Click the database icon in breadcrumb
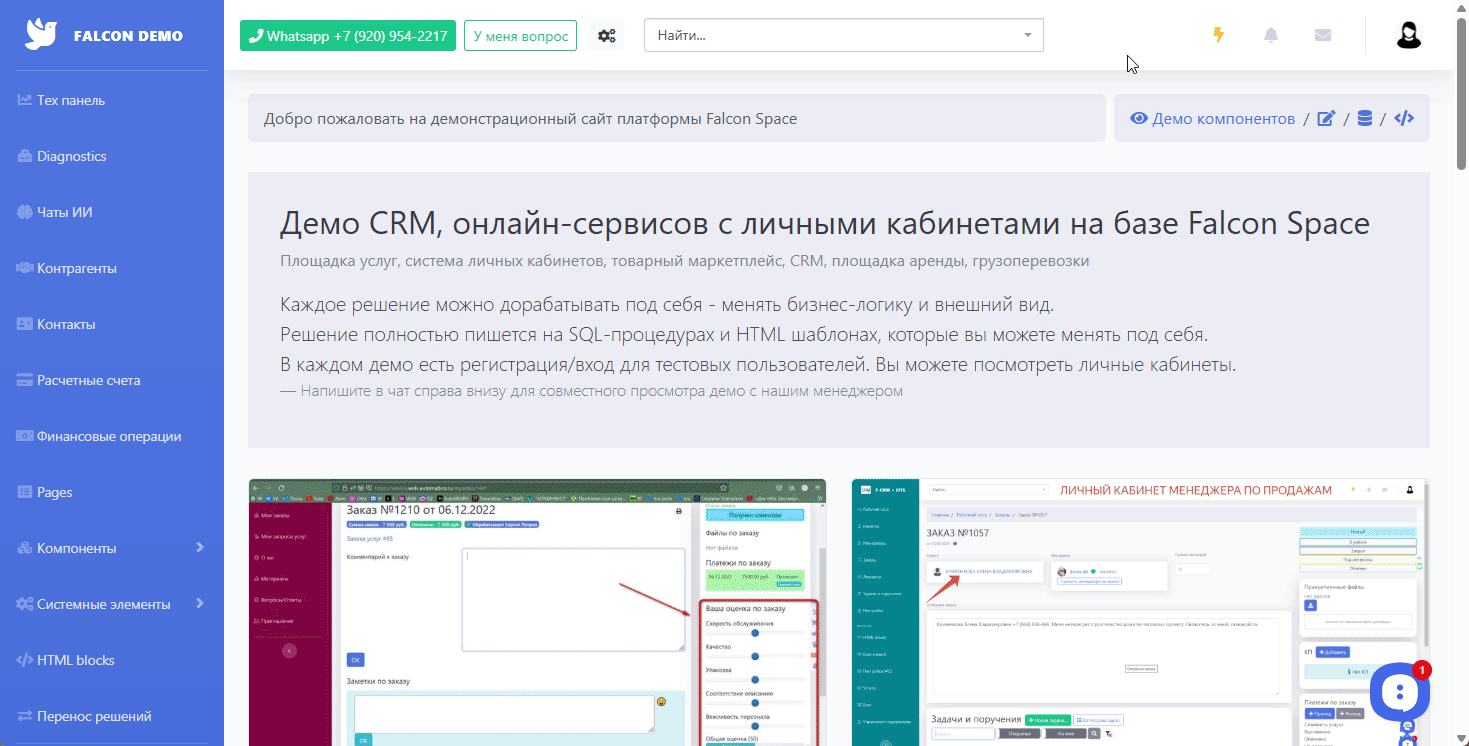1469x746 pixels. (x=1364, y=118)
